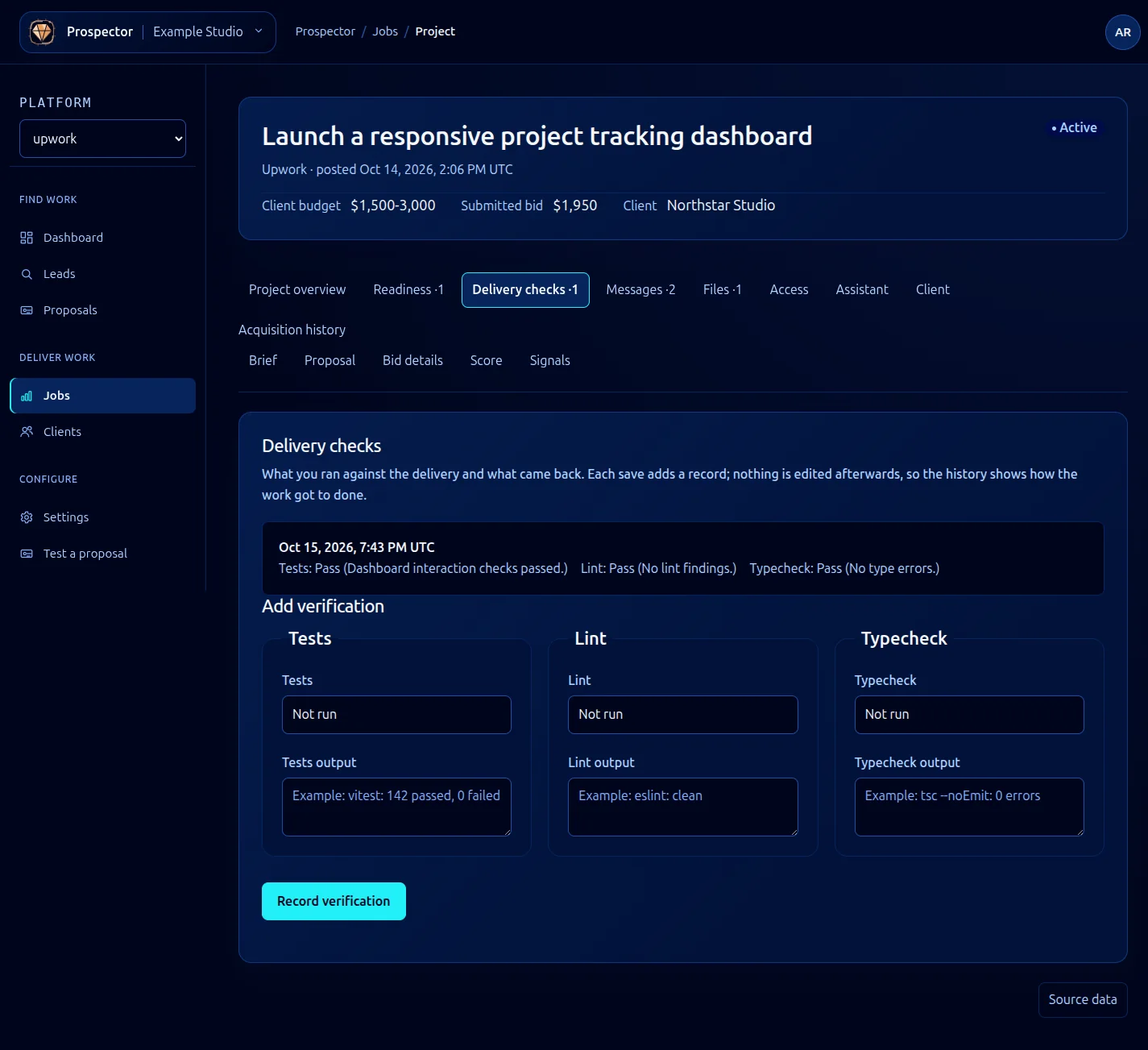Open the Typecheck status dropdown
Image resolution: width=1148 pixels, height=1050 pixels.
[969, 715]
